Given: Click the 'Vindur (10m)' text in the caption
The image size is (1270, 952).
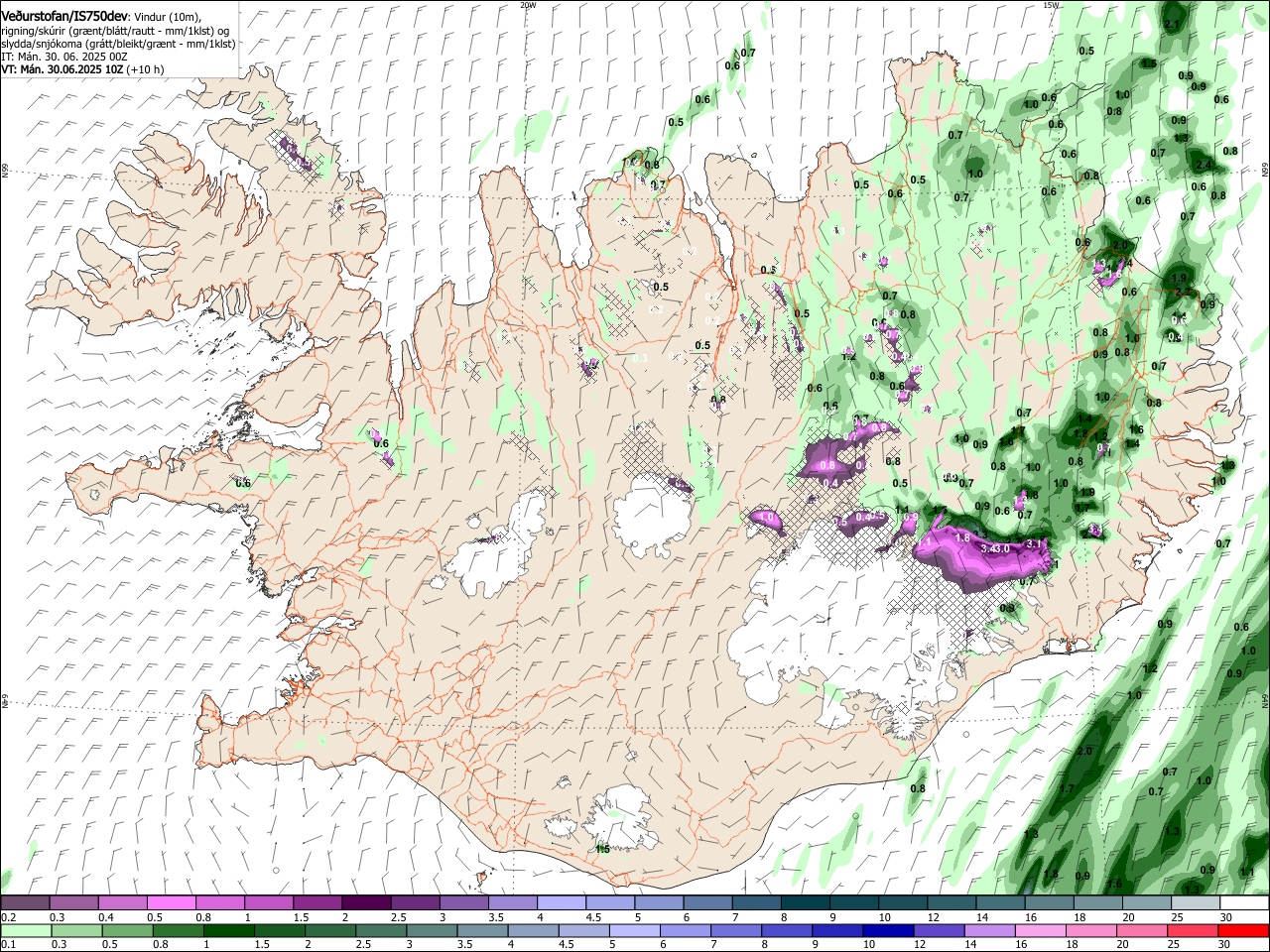Looking at the screenshot, I should [168, 17].
